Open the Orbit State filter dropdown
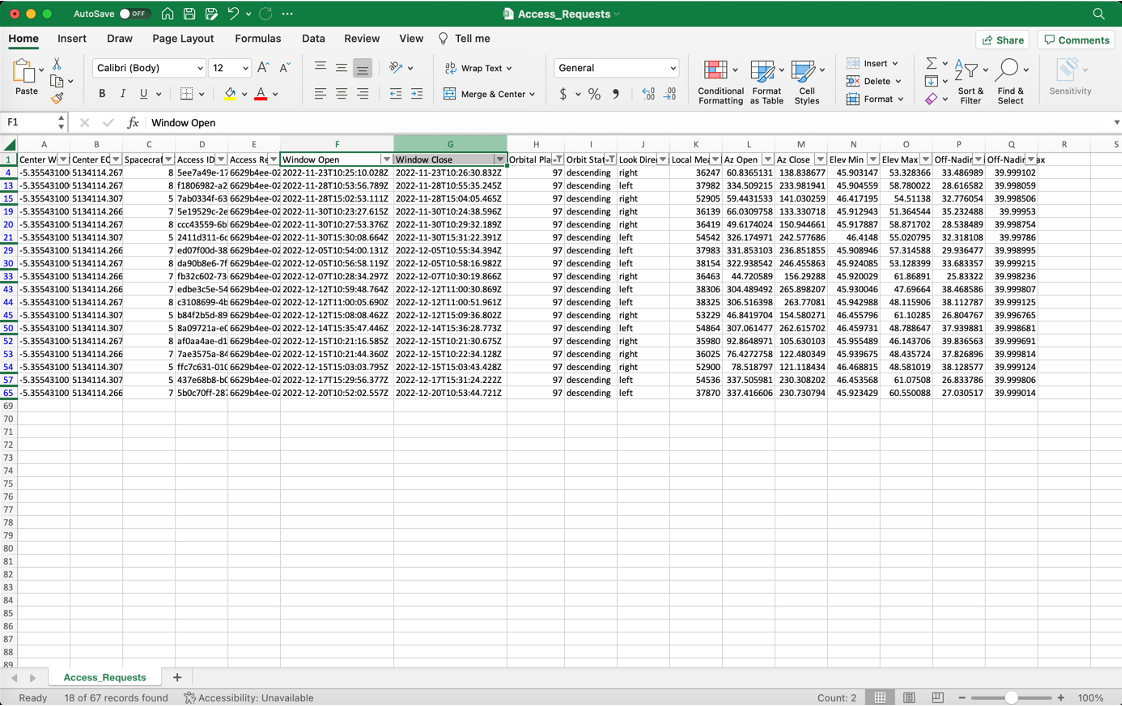Viewport: 1122px width, 706px height. (x=611, y=160)
